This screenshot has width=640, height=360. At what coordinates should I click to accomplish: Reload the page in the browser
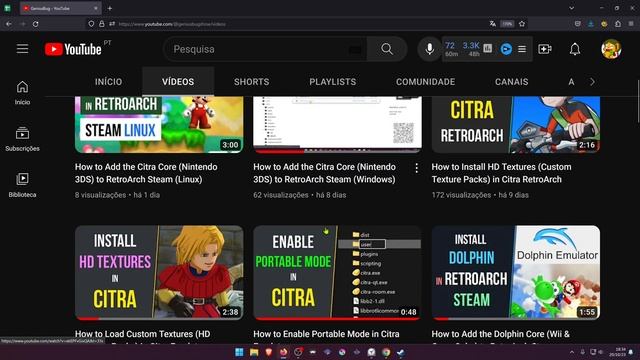coord(36,24)
